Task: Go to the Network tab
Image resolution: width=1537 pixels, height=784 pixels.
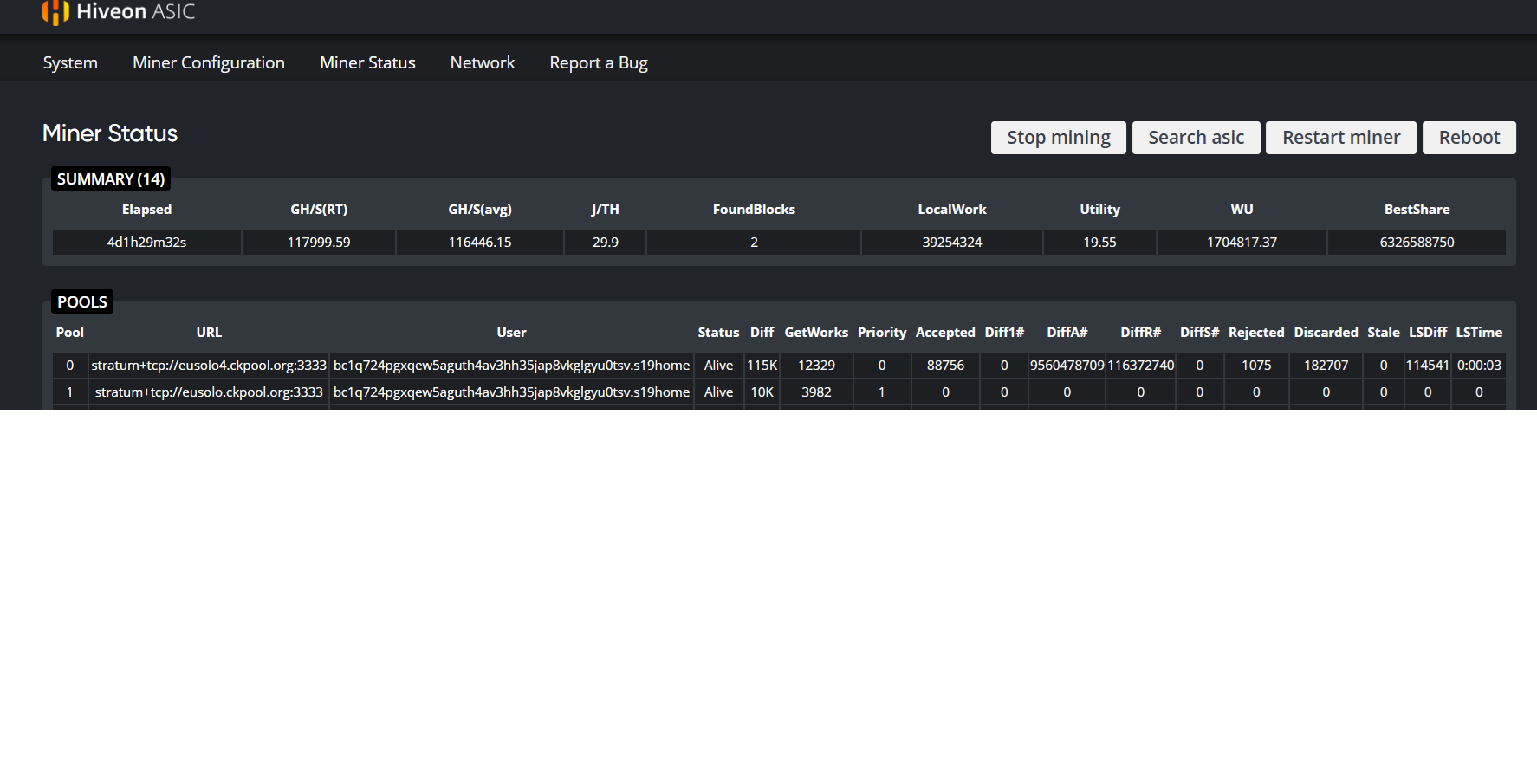Action: [482, 63]
